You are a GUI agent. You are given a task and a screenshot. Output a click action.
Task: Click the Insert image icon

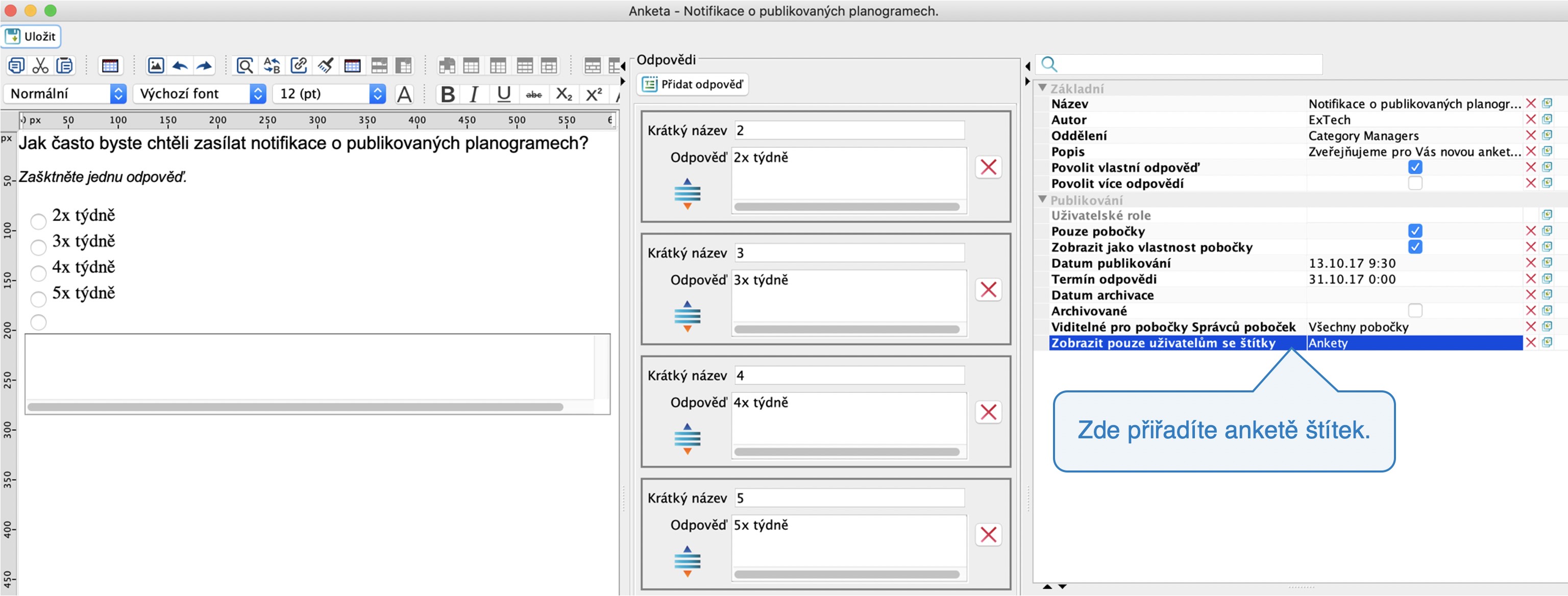(x=156, y=65)
